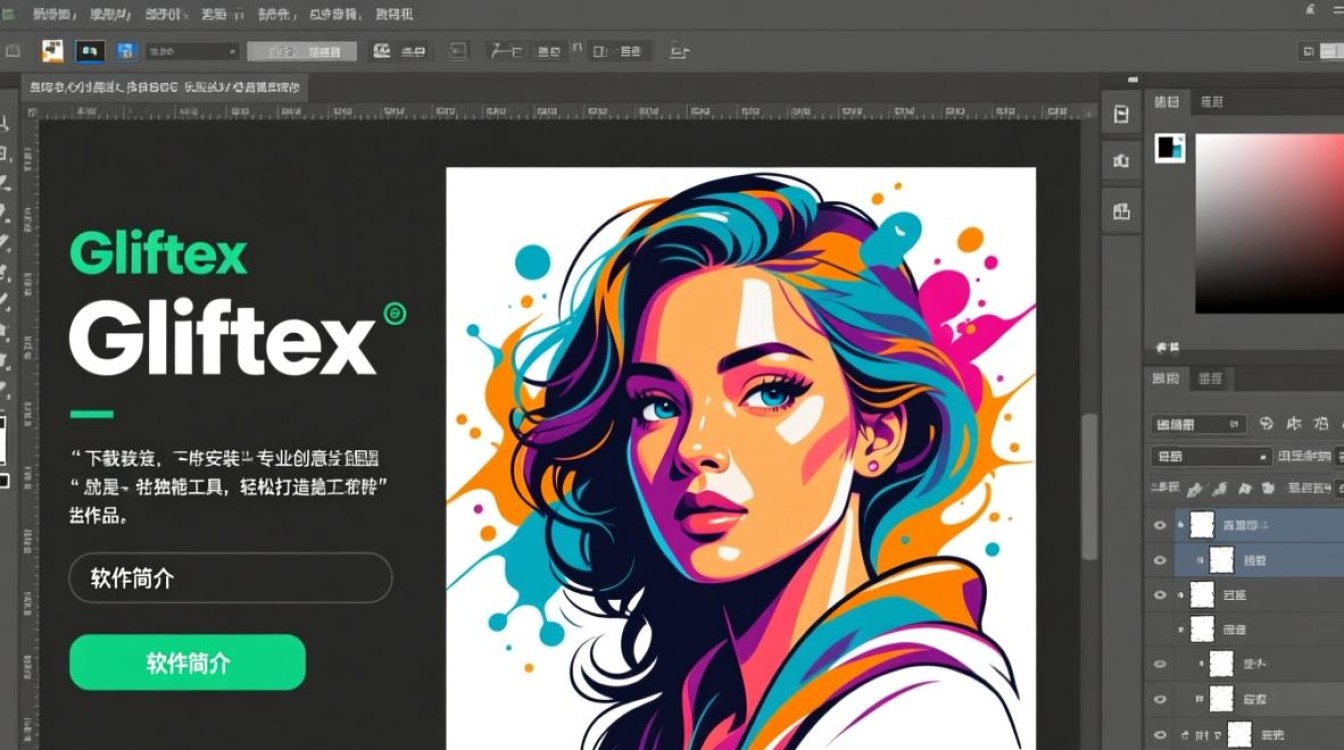Open the dropdown next to the blue icon in options bar

(192, 51)
